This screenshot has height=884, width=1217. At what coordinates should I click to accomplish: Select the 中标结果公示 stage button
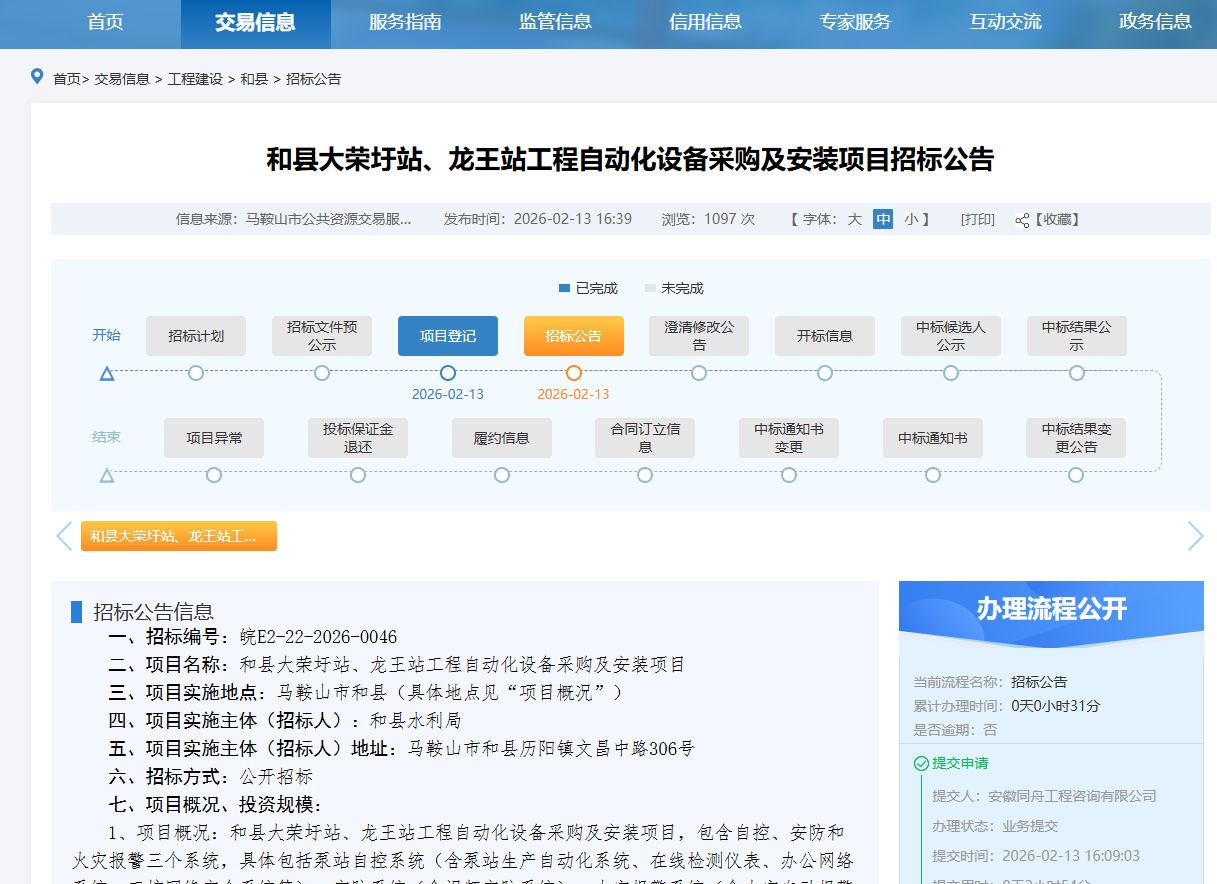[x=1077, y=336]
